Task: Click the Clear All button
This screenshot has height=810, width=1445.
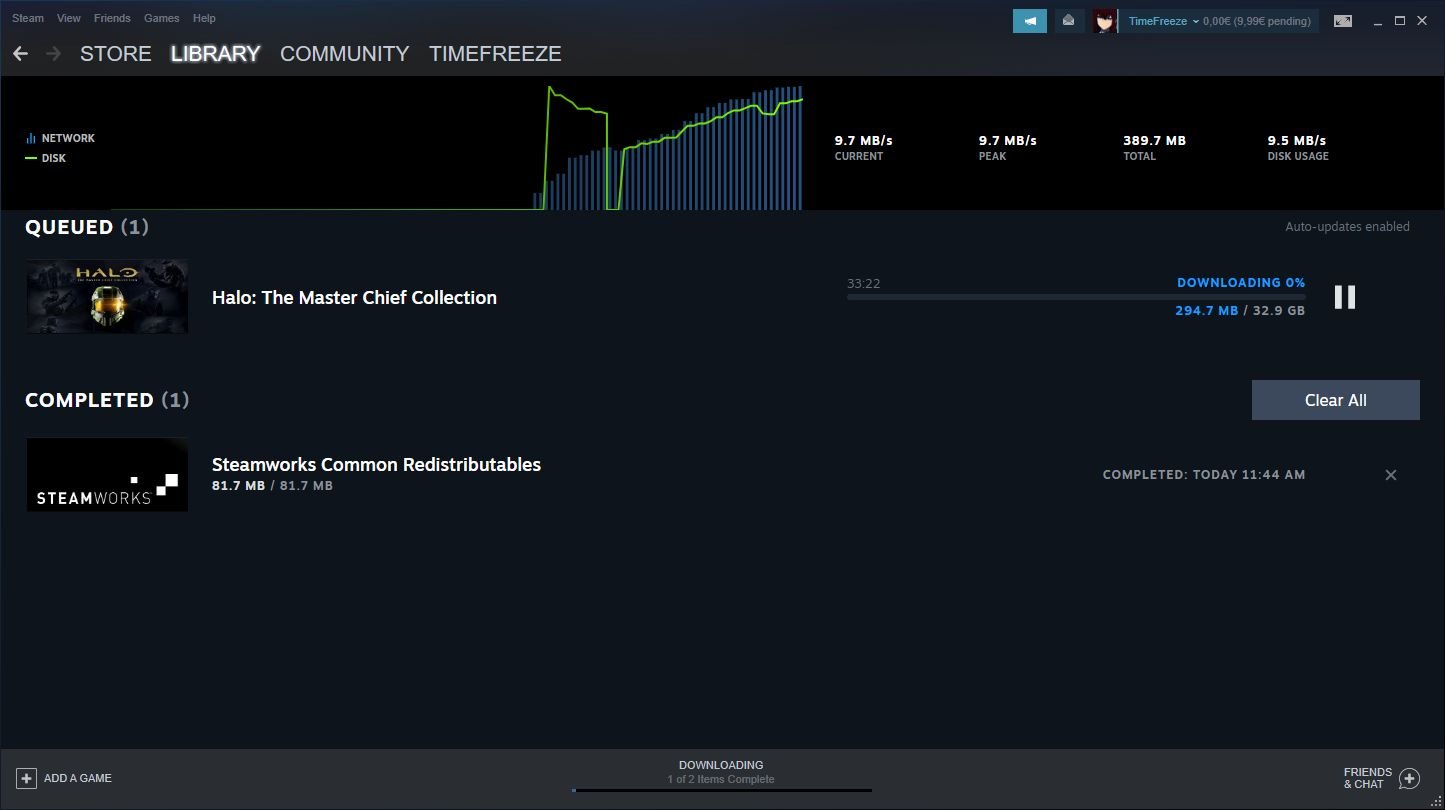Action: (x=1336, y=400)
